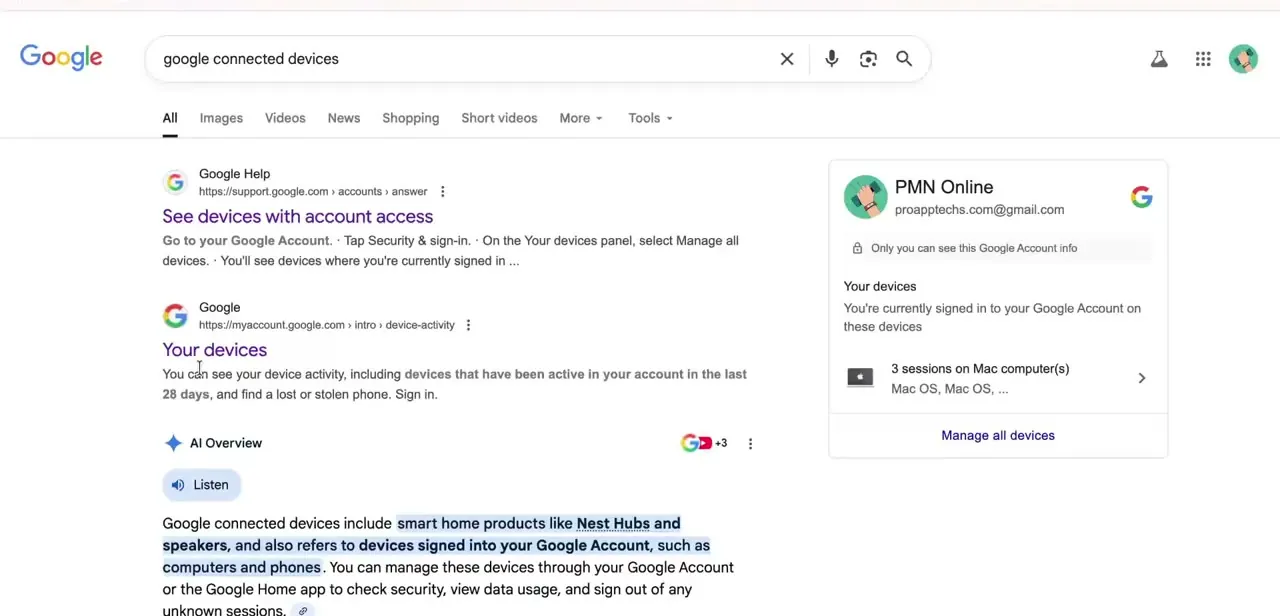Screen dimensions: 1280x616
Task: Switch to the Short videos tab
Action: click(x=499, y=118)
